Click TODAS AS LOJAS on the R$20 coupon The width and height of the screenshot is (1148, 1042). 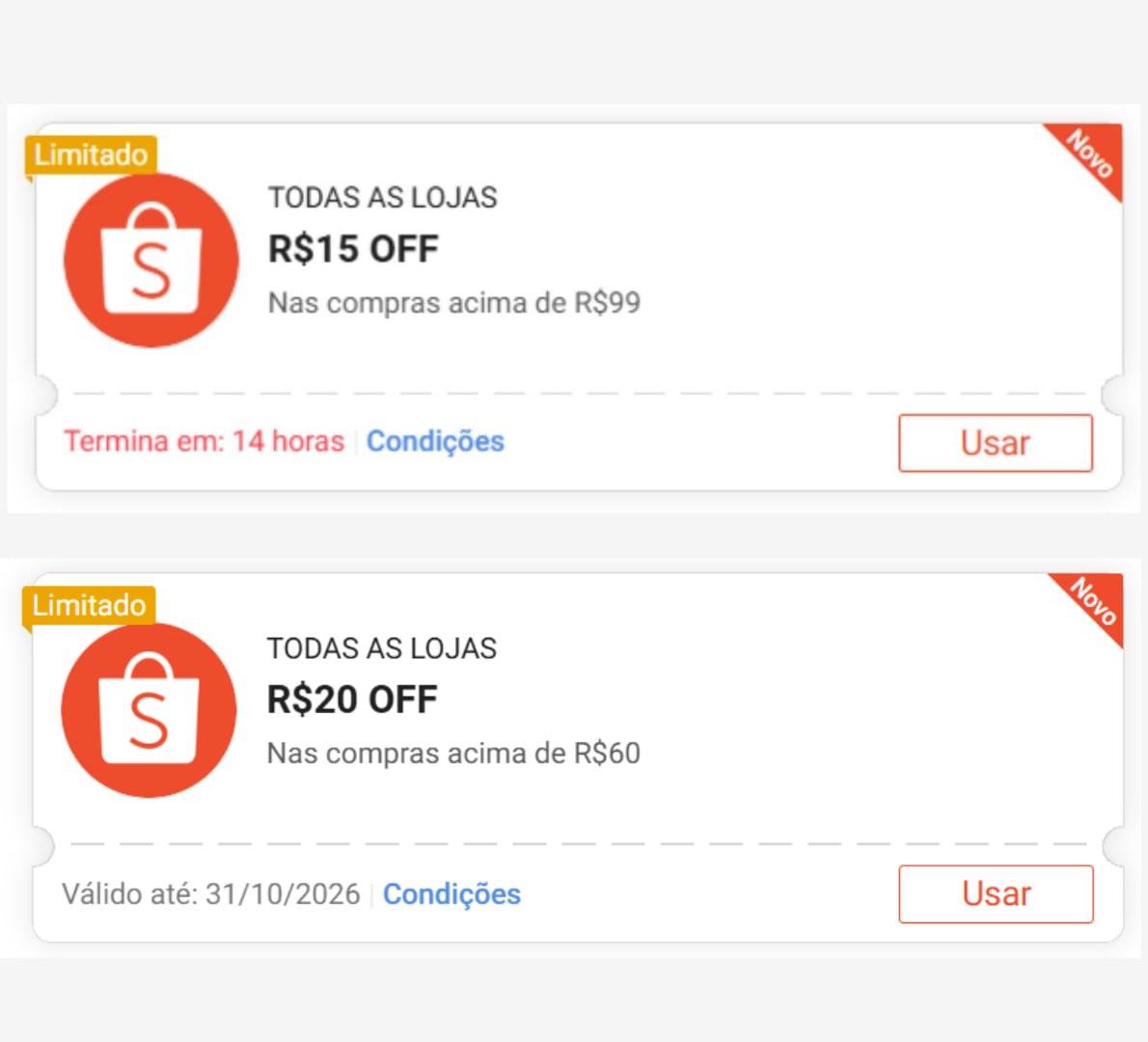click(x=381, y=648)
